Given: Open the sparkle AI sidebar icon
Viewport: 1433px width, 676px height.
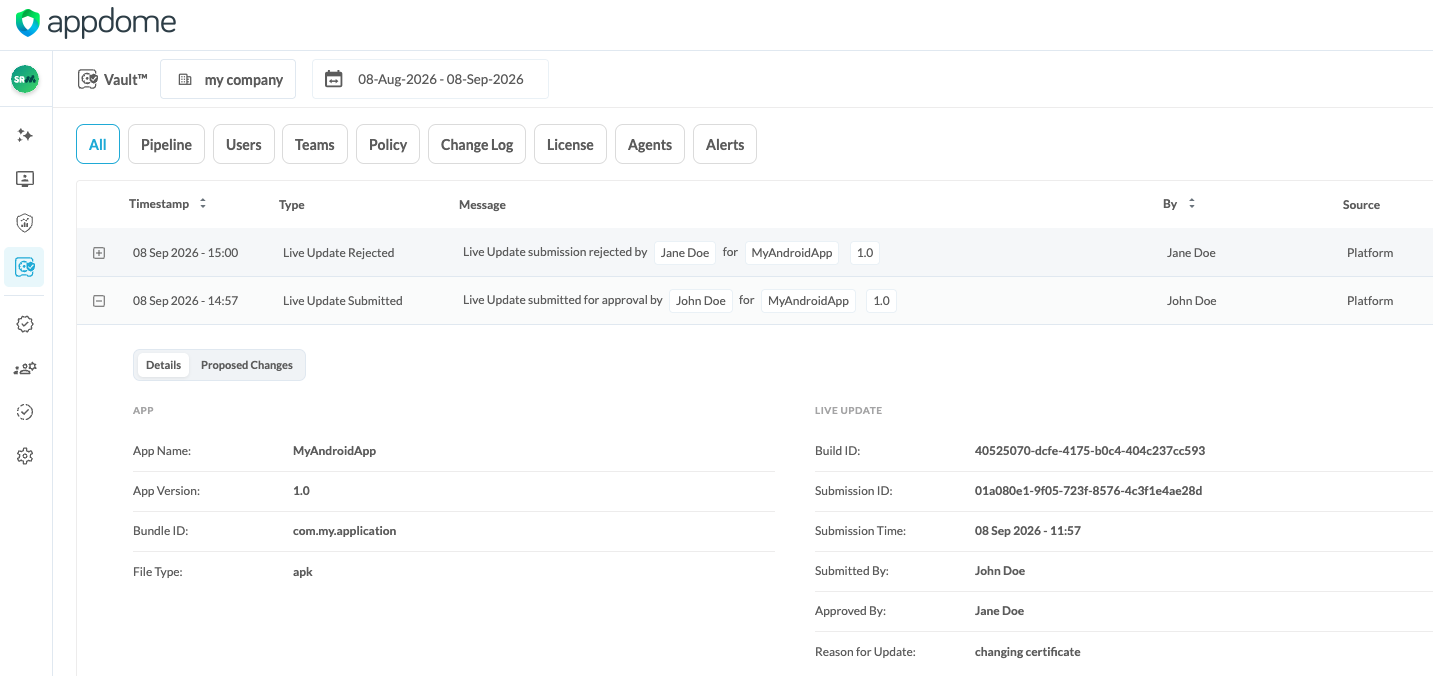Looking at the screenshot, I should pyautogui.click(x=25, y=135).
